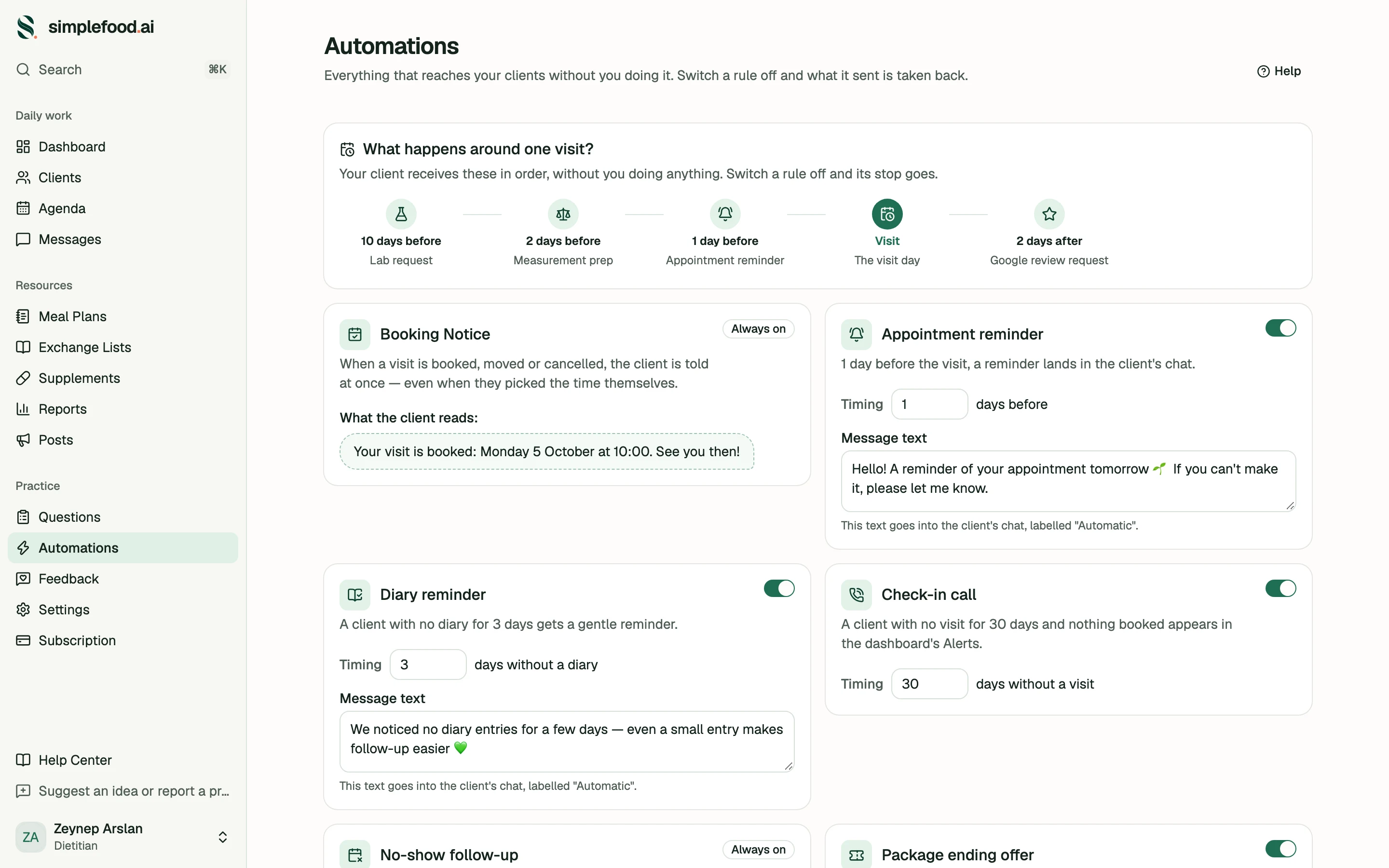Screen dimensions: 1389x868
Task: Click the Booking Notice 'Always on' badge
Action: pos(758,329)
